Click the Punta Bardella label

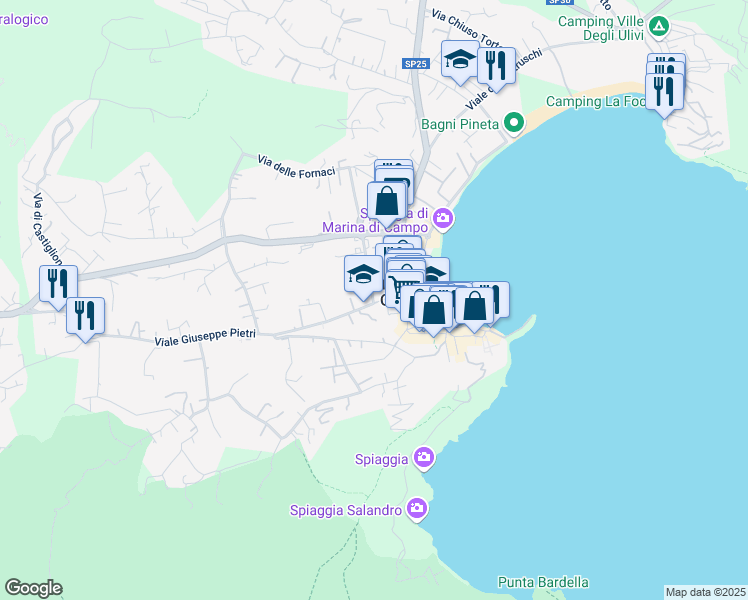tap(543, 582)
